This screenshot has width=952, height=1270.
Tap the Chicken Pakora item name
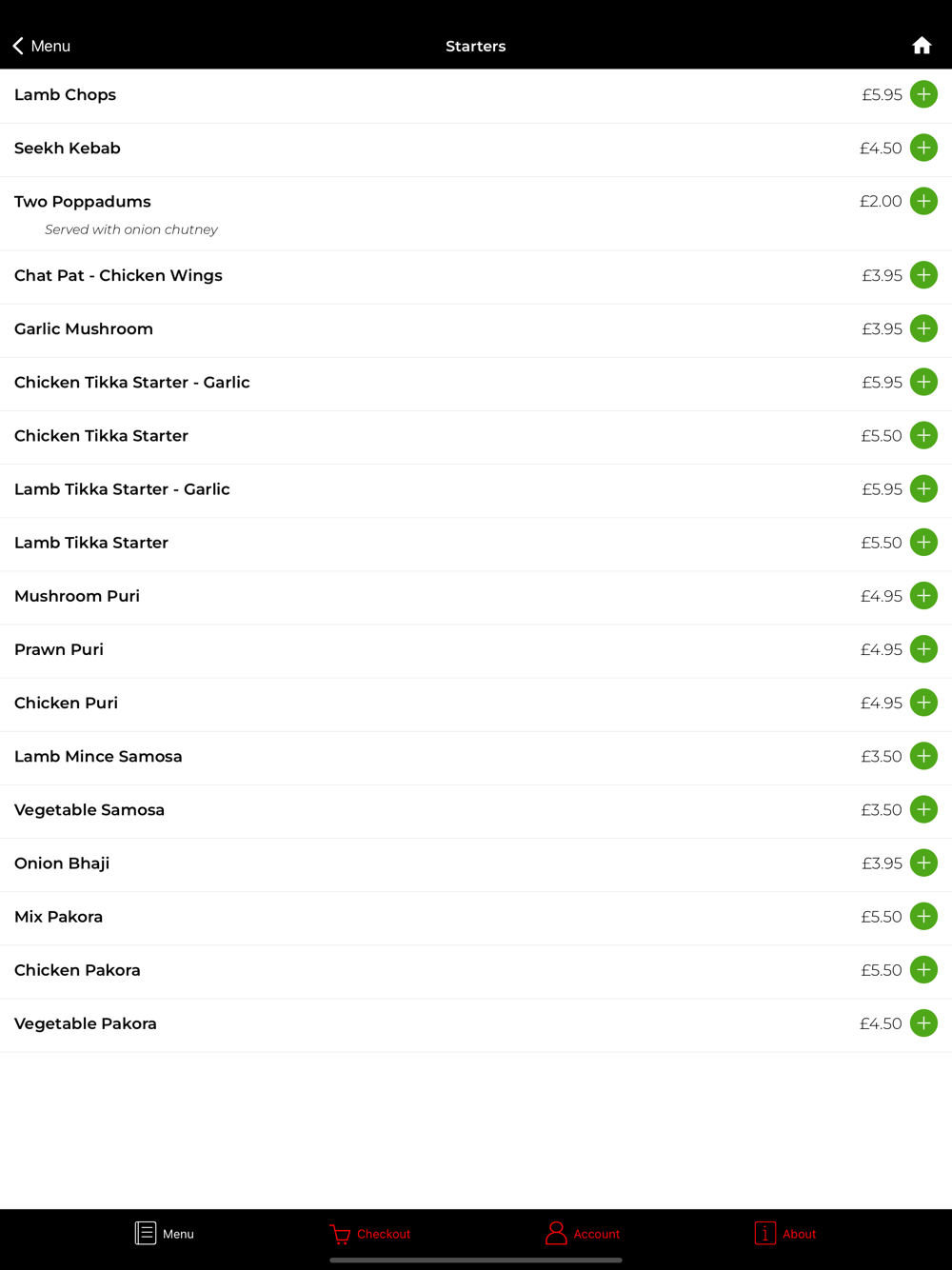(x=77, y=970)
